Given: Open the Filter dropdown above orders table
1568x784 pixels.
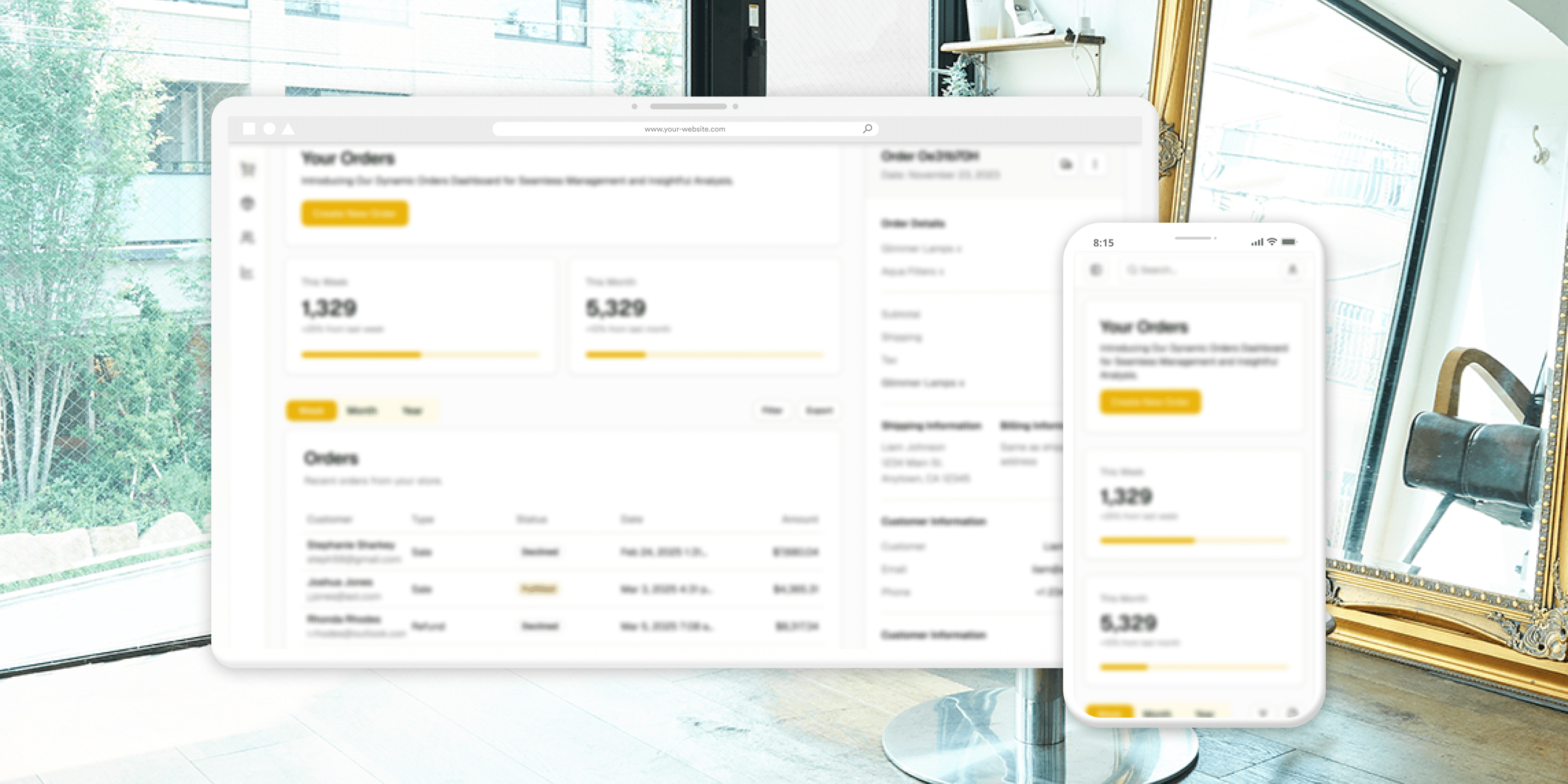Looking at the screenshot, I should click(x=771, y=411).
